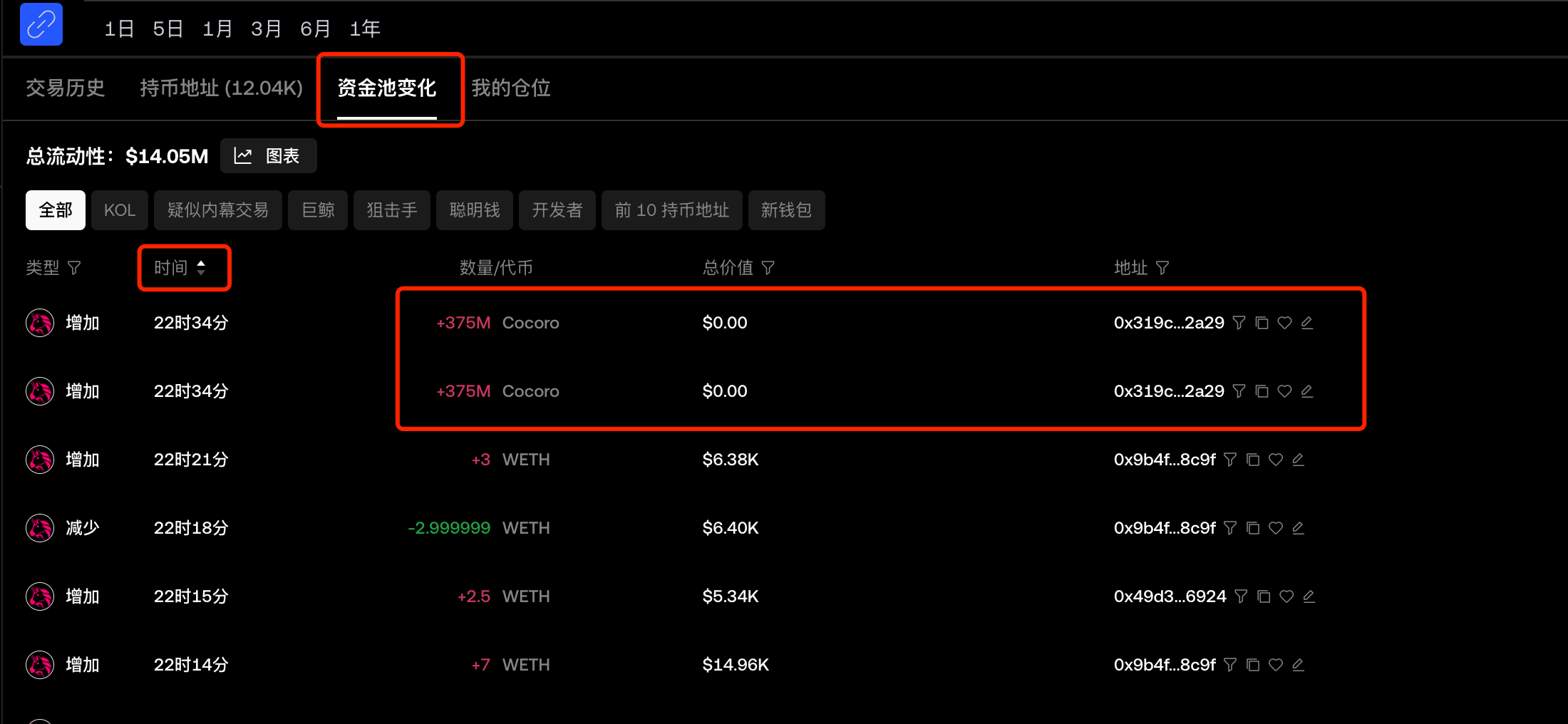Copy address 0x319c...2a29 in first row
Image resolution: width=1568 pixels, height=724 pixels.
coord(1262,323)
